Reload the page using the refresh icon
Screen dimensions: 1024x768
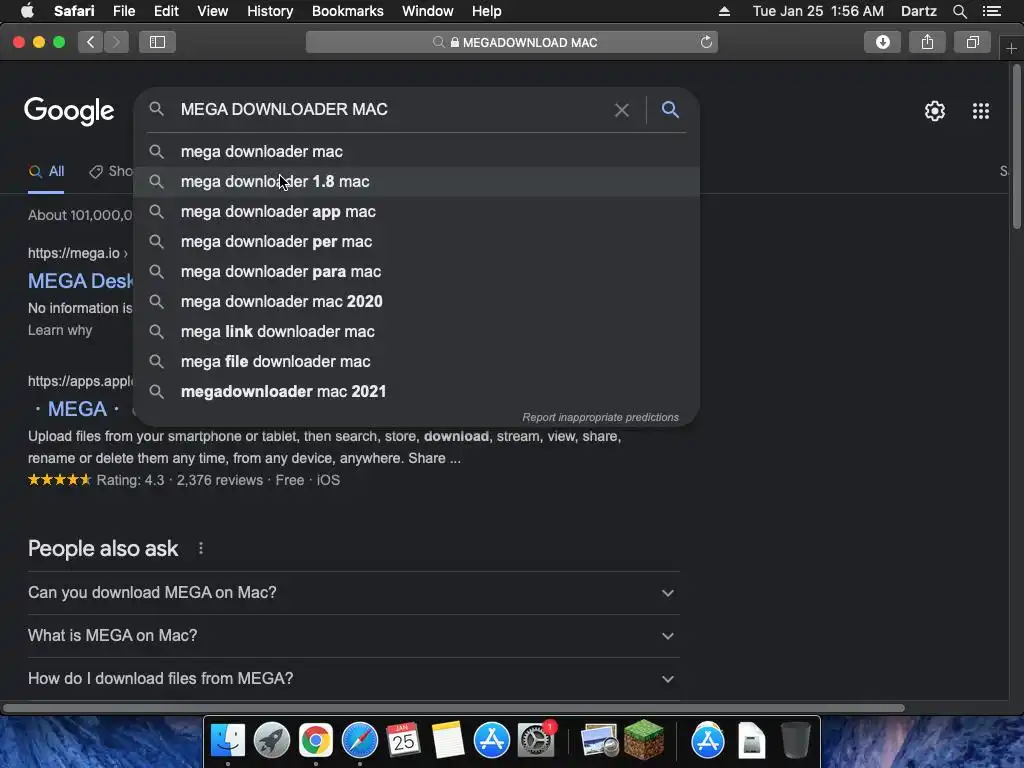tap(706, 42)
